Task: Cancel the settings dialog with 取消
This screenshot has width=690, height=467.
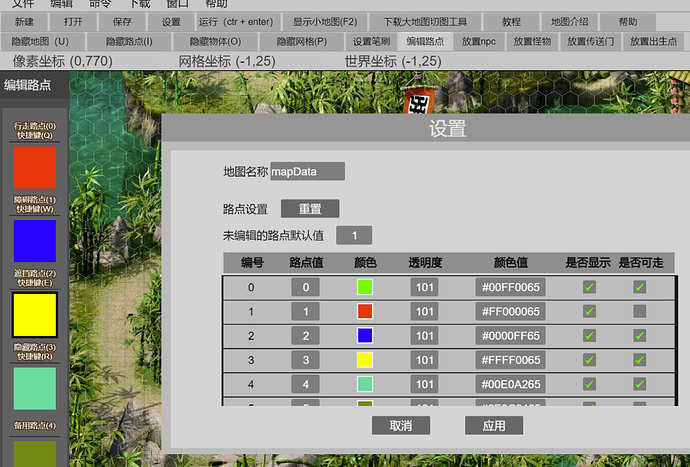Action: (x=401, y=426)
